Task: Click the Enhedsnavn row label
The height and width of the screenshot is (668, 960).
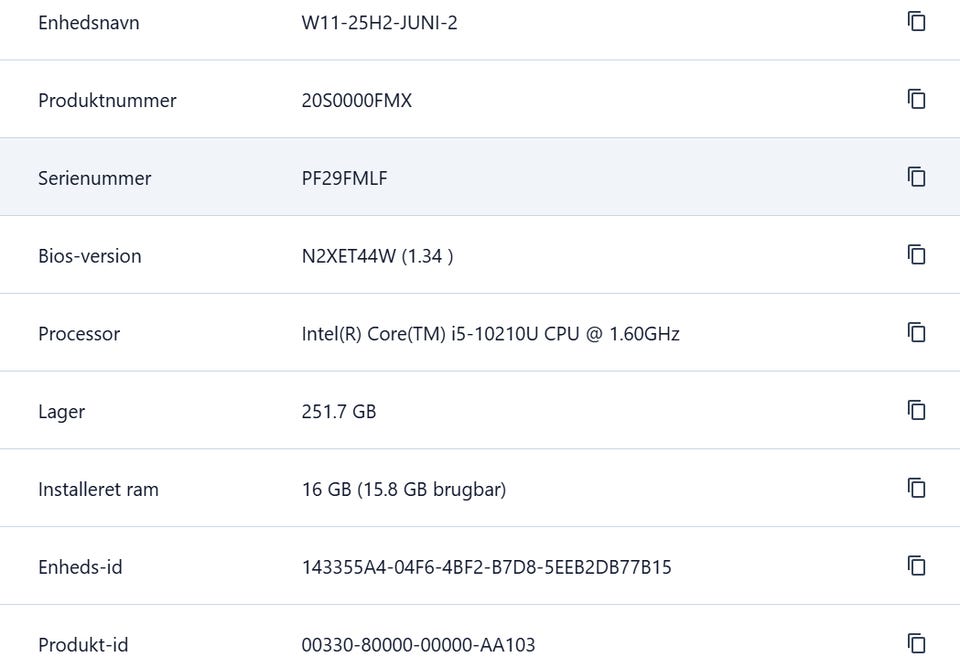Action: click(x=89, y=23)
